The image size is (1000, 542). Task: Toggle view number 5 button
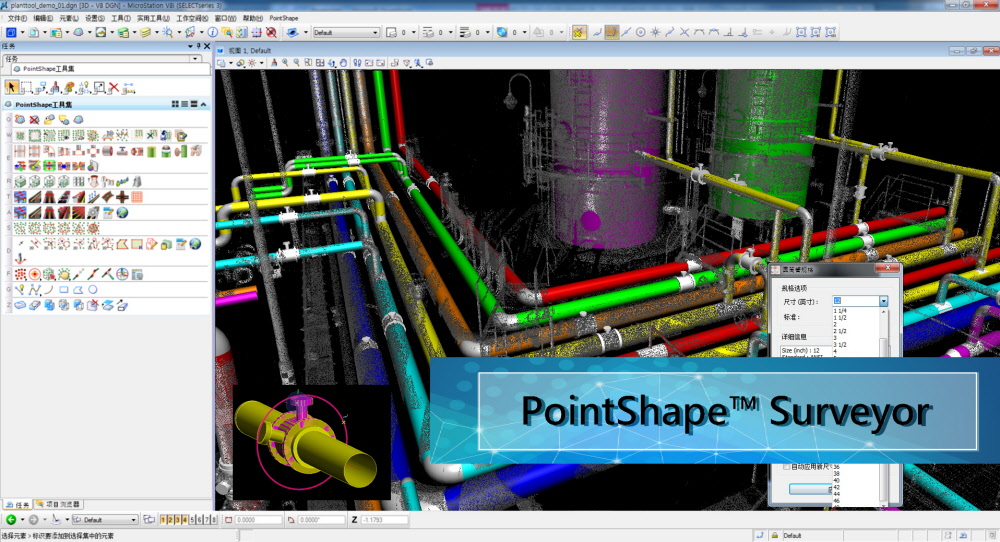[x=192, y=520]
